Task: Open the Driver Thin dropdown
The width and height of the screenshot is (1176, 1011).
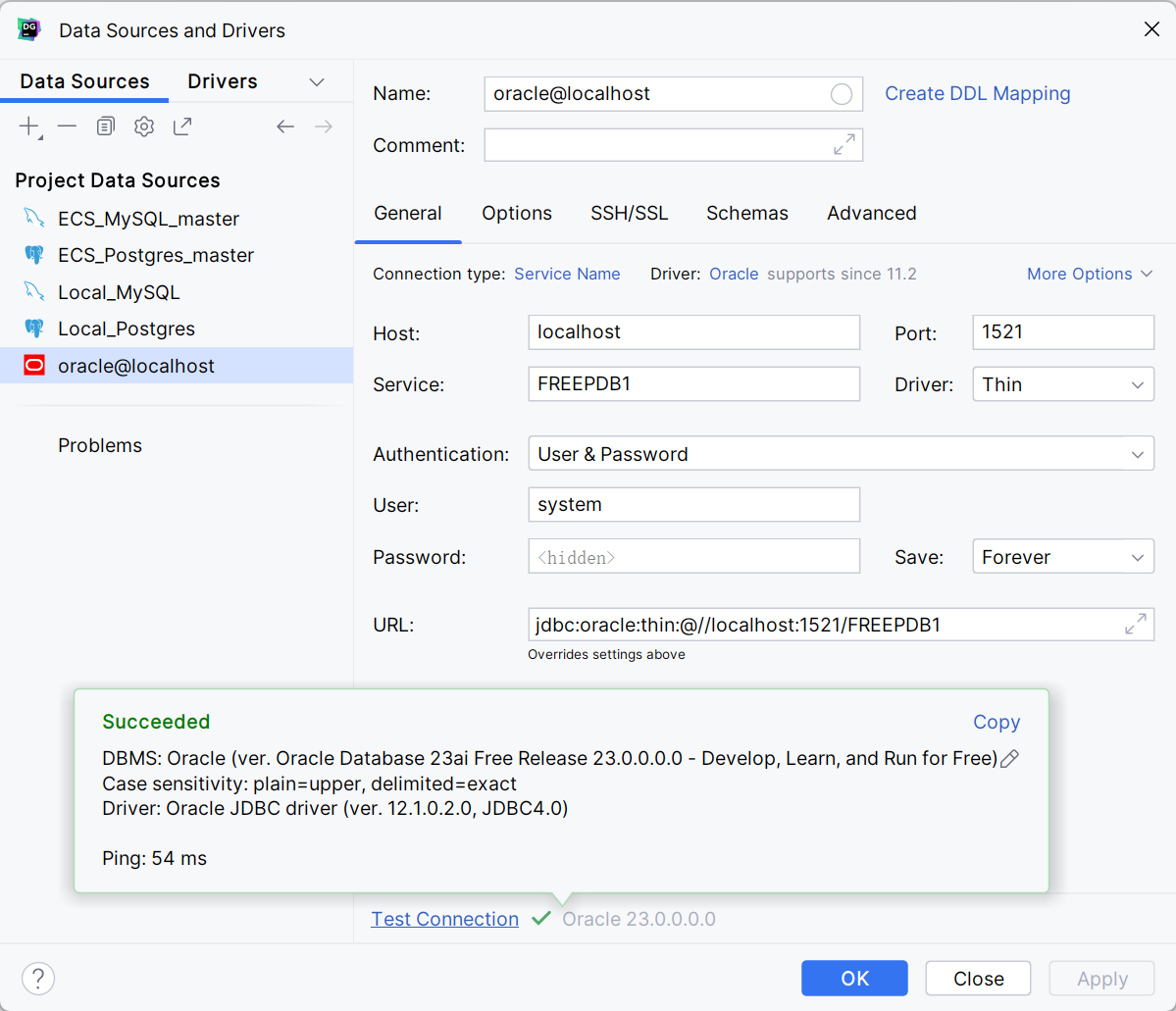Action: [x=1063, y=384]
